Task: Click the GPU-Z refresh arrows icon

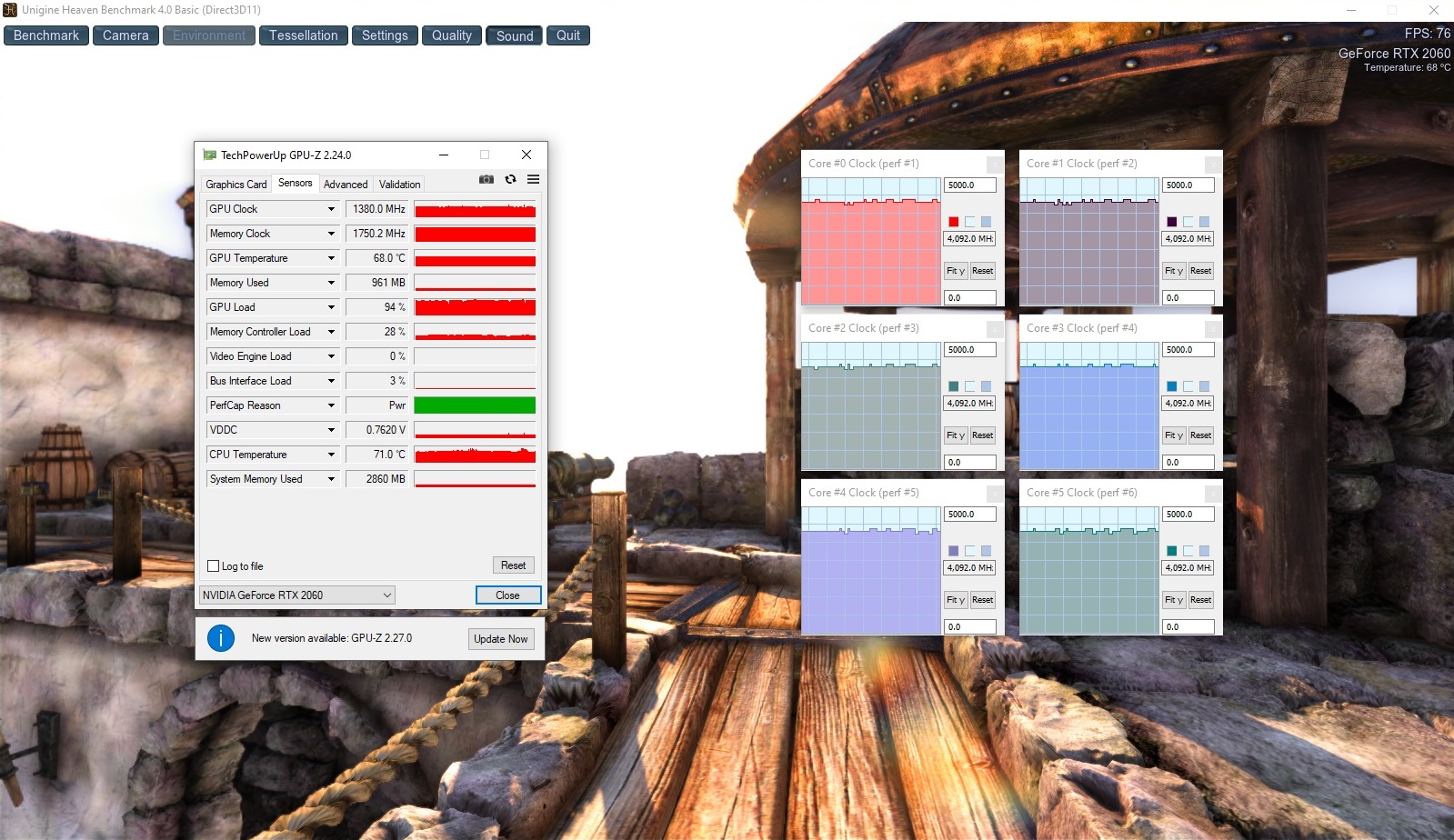Action: (x=510, y=179)
